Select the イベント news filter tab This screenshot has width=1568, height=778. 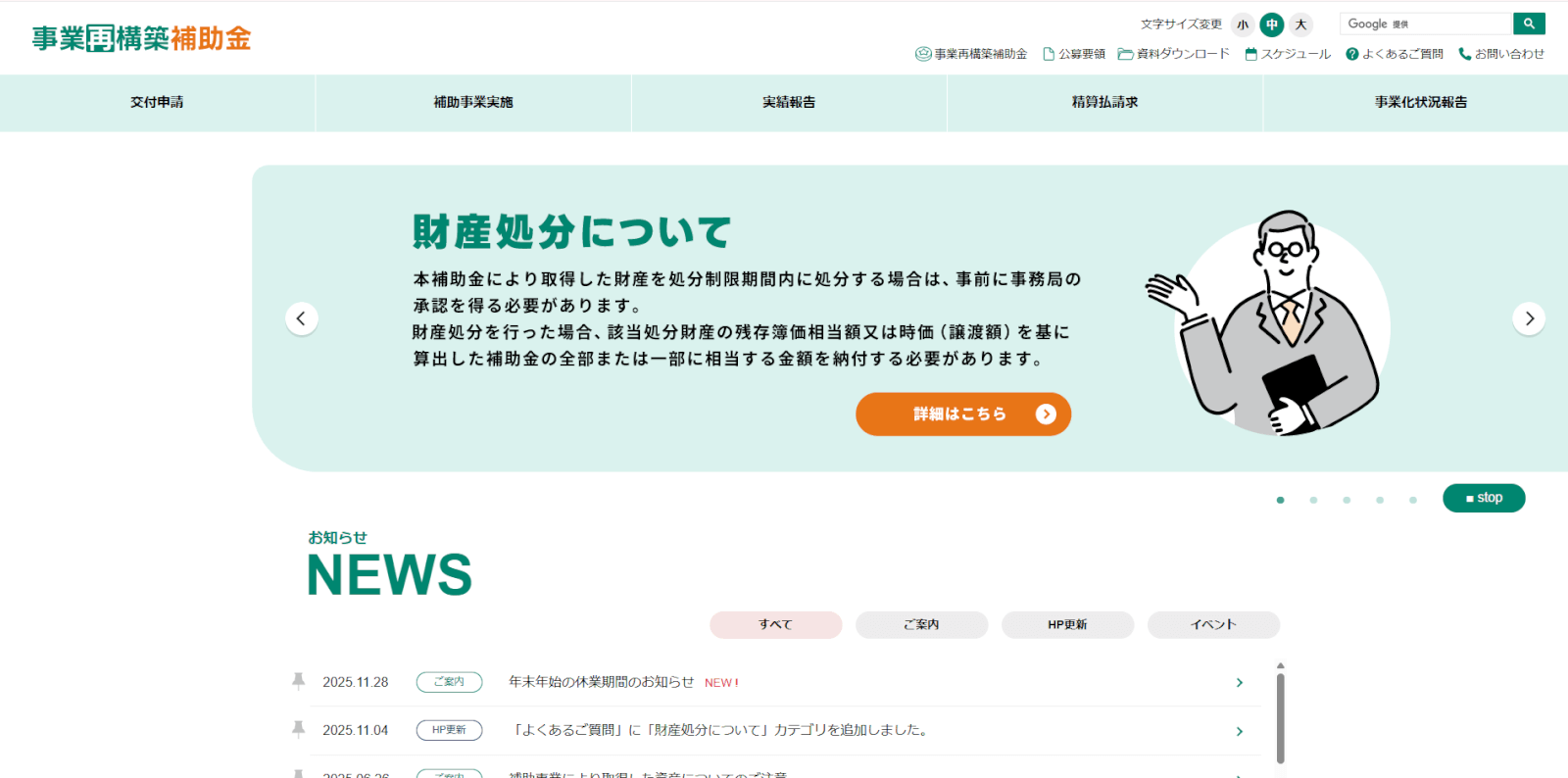coord(1214,624)
